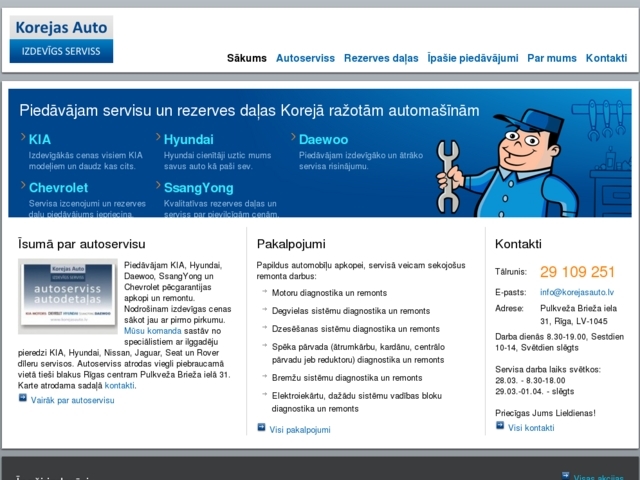Click the Priecīgas Jums Lieldienas! text
Screen dimensions: 640x480
click(x=545, y=413)
